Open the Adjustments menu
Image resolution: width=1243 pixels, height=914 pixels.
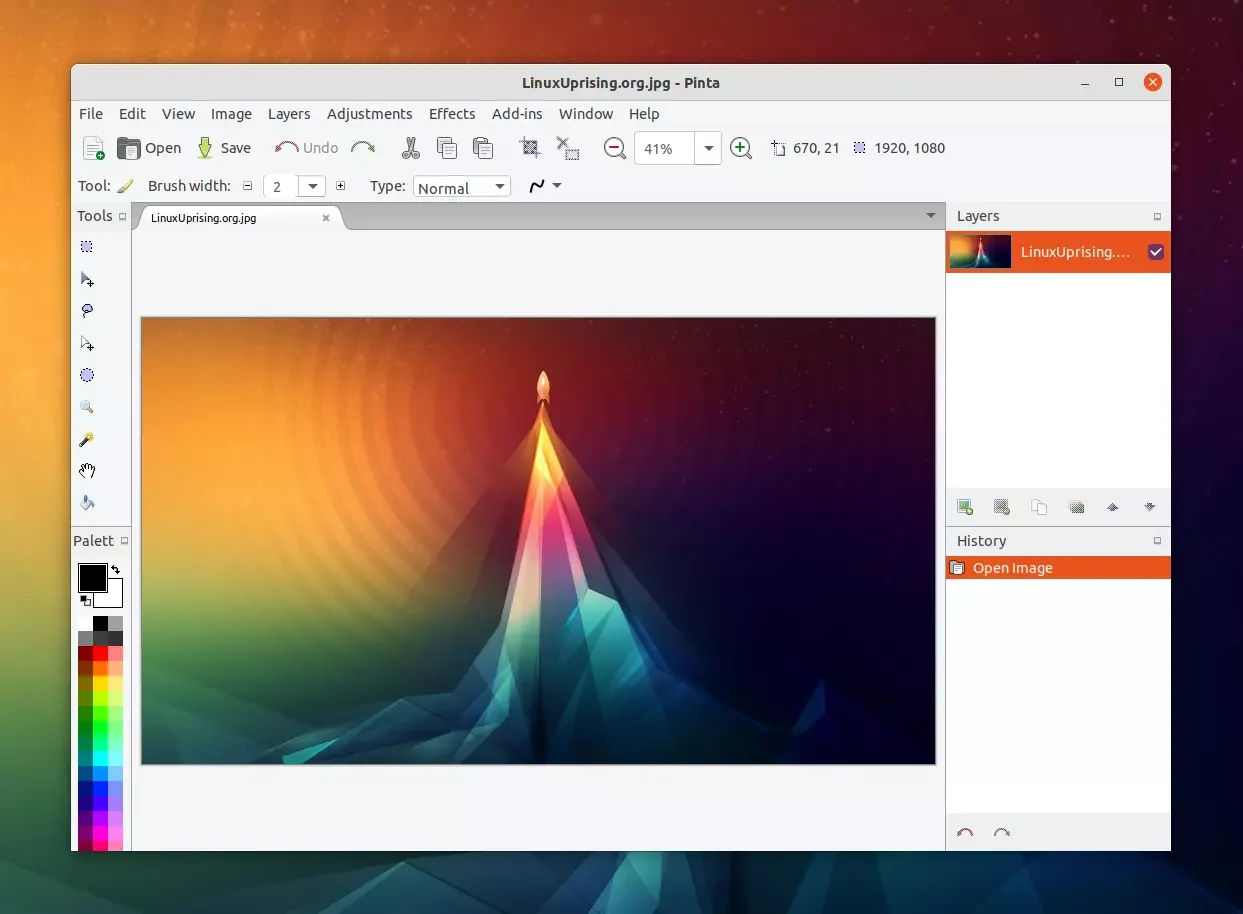pos(370,114)
